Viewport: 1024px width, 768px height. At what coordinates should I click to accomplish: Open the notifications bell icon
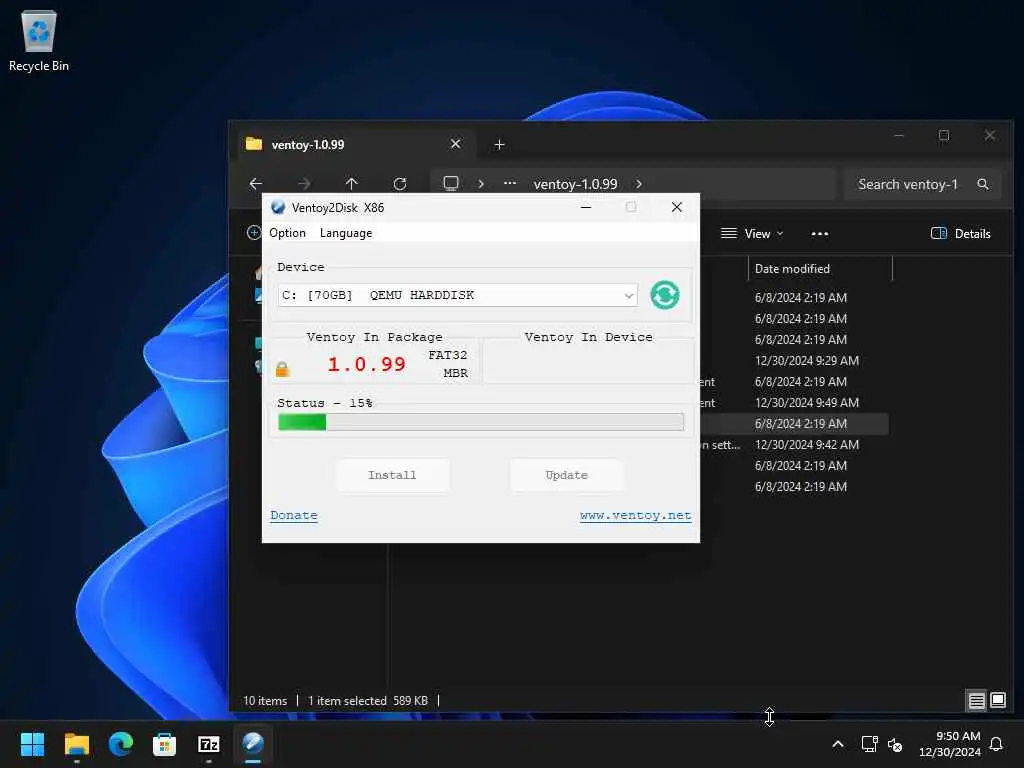tap(996, 744)
